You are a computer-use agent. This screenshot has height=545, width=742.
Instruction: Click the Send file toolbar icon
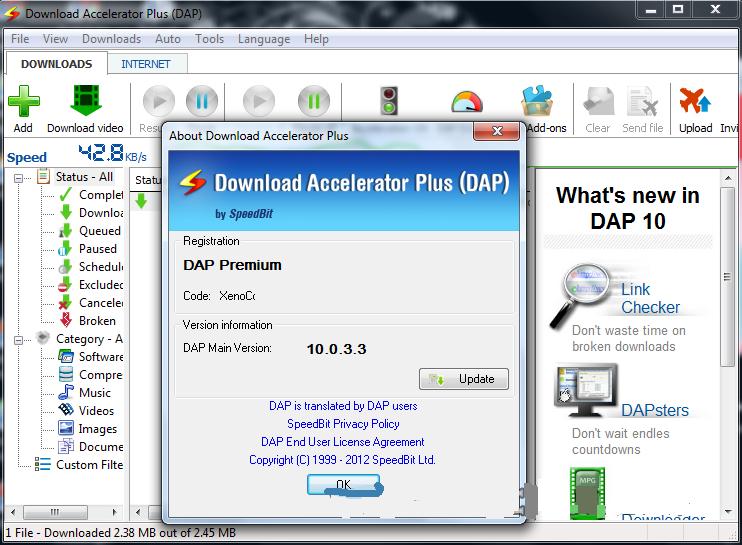(642, 101)
